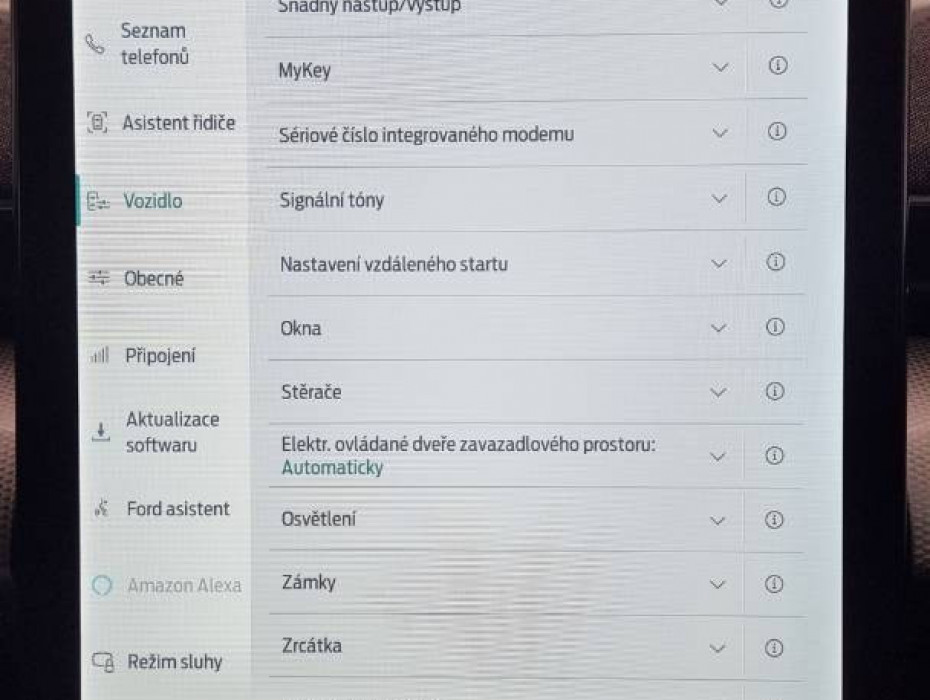Open info for Nastavení vzdáleného startu
Image resolution: width=930 pixels, height=700 pixels.
[x=775, y=262]
